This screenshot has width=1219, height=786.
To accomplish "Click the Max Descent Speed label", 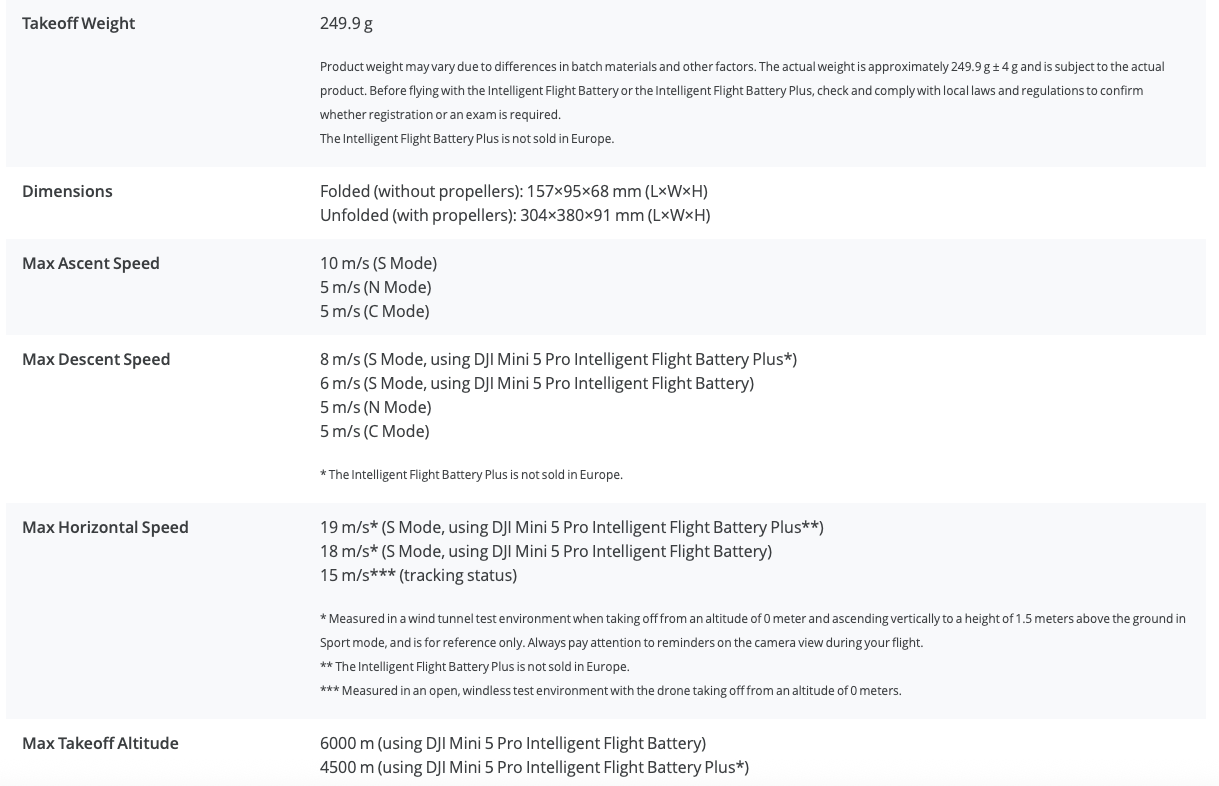I will pyautogui.click(x=96, y=359).
